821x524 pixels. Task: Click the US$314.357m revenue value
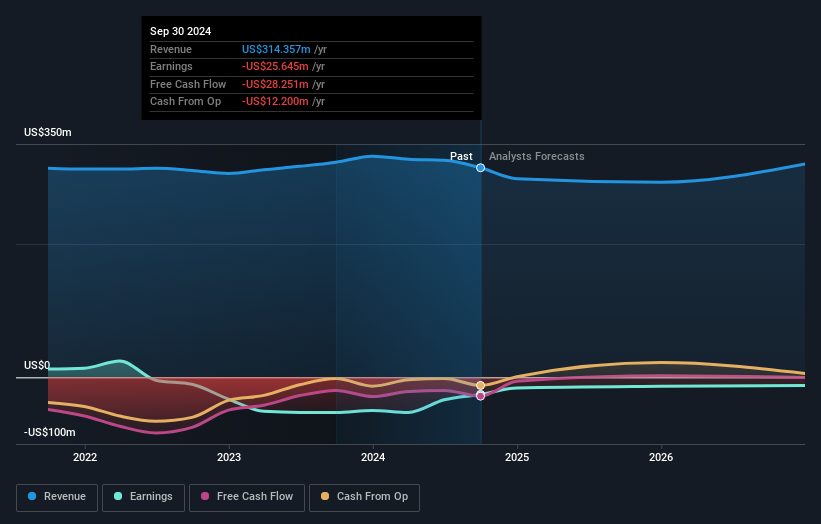point(276,49)
